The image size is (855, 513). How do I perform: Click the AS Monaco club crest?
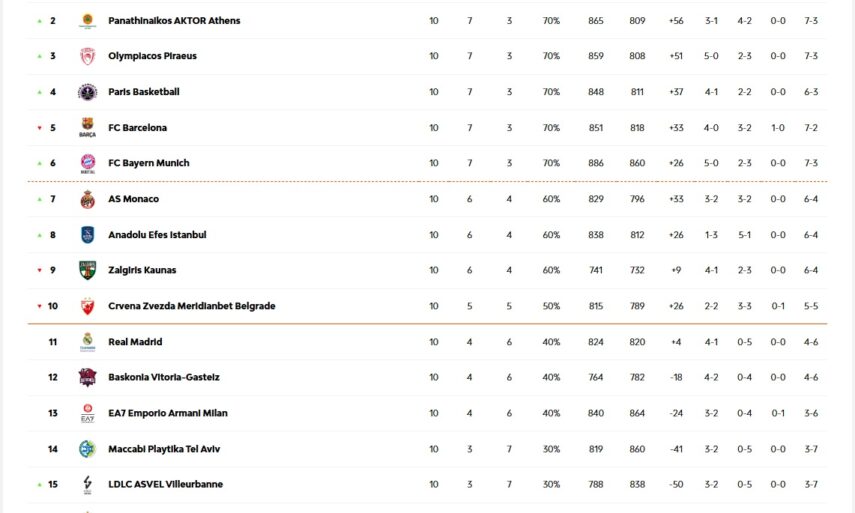(87, 199)
